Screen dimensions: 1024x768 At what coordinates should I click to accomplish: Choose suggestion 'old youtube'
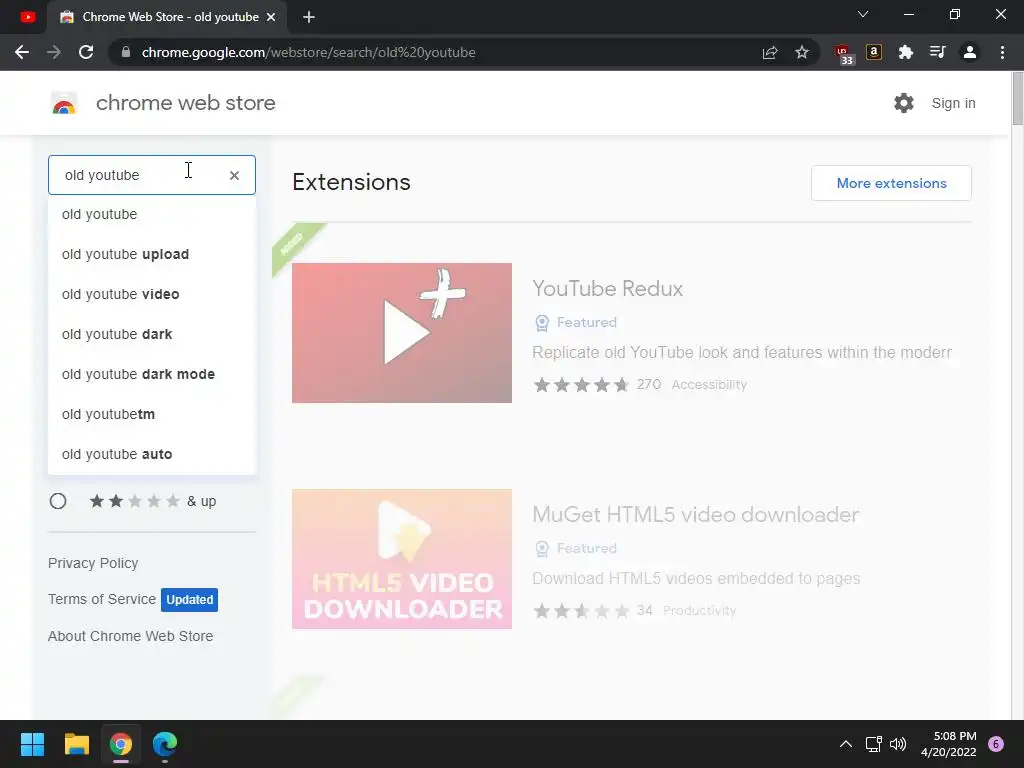[152, 214]
